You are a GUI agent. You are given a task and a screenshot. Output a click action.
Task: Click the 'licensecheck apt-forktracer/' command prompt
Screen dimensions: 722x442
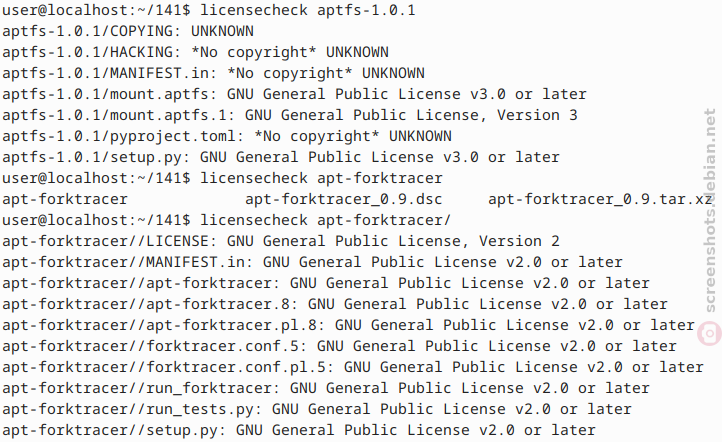coord(227,220)
